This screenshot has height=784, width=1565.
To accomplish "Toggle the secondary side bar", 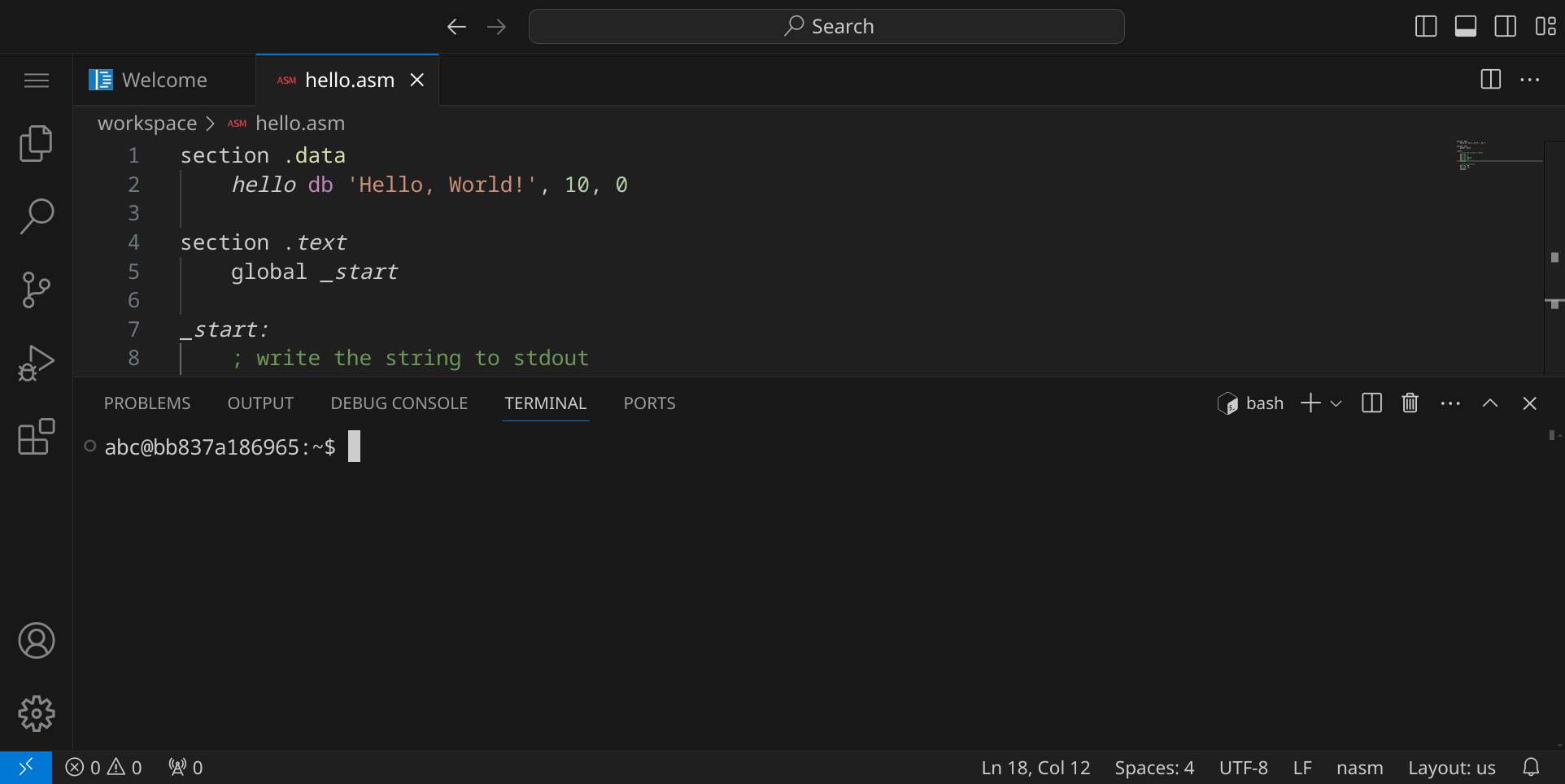I will (x=1506, y=27).
